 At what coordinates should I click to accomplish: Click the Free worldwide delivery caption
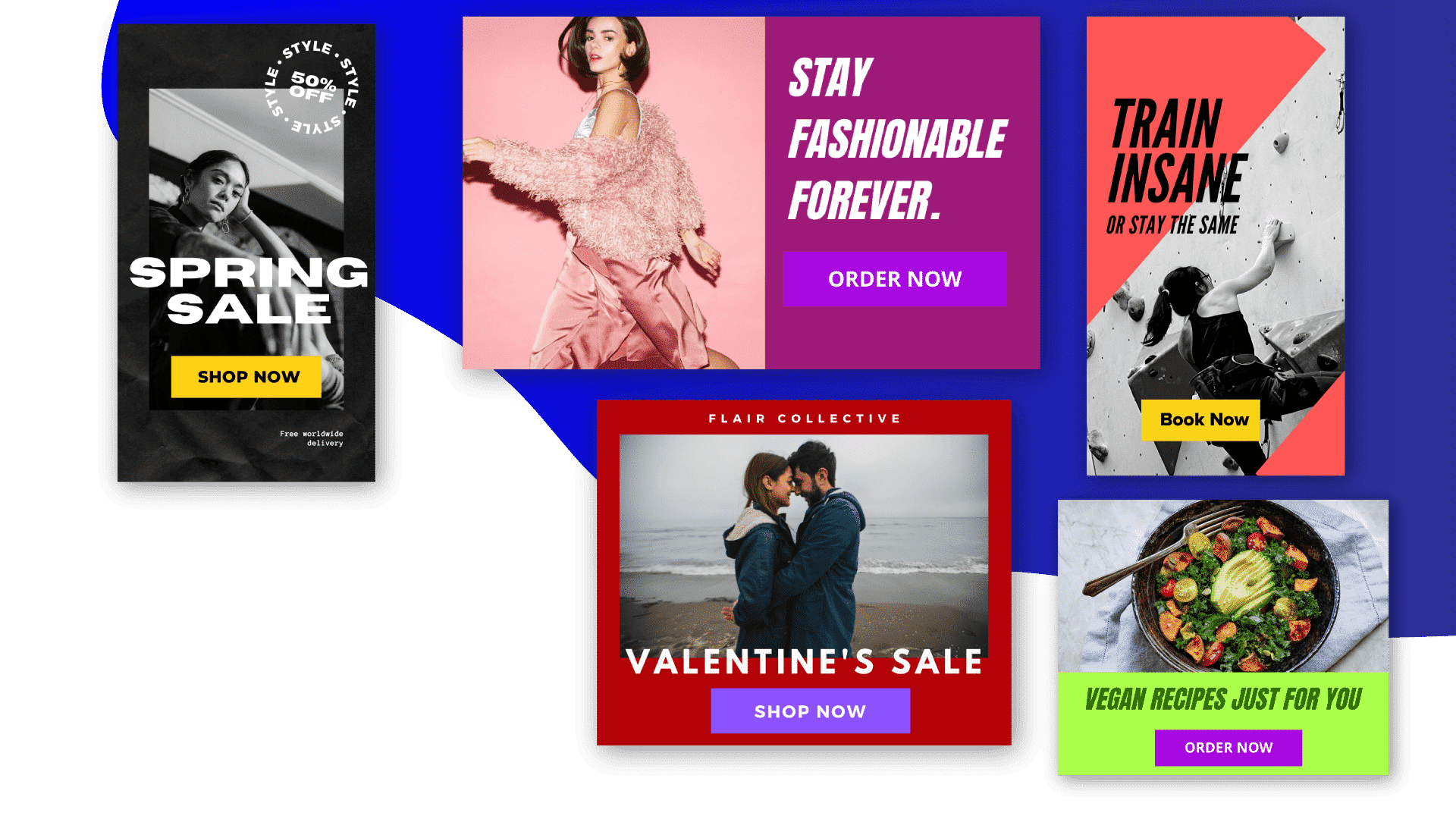(x=312, y=438)
